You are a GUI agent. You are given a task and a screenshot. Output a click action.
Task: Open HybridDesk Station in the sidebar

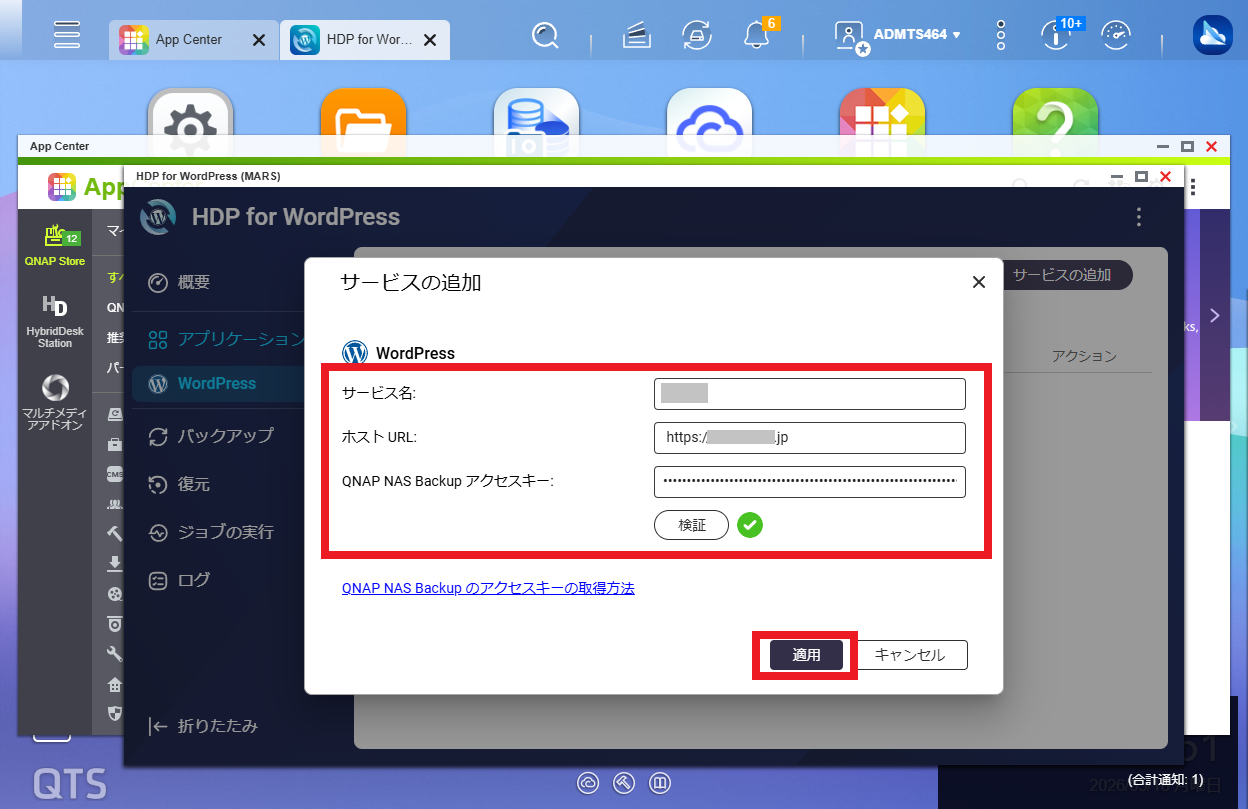(x=55, y=322)
